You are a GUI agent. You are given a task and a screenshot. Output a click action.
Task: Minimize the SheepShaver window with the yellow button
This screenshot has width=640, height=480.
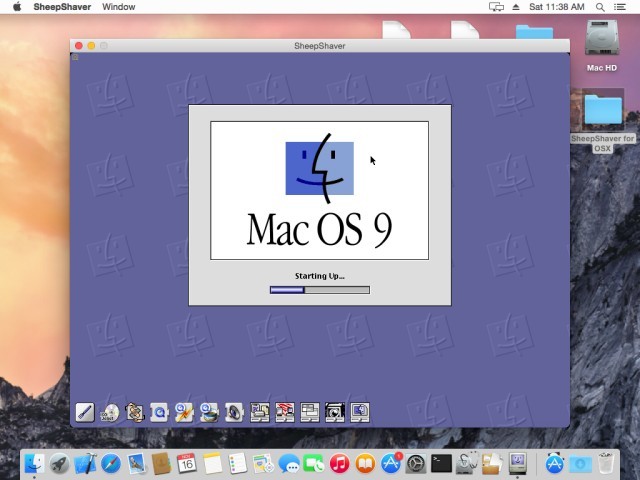coord(91,46)
